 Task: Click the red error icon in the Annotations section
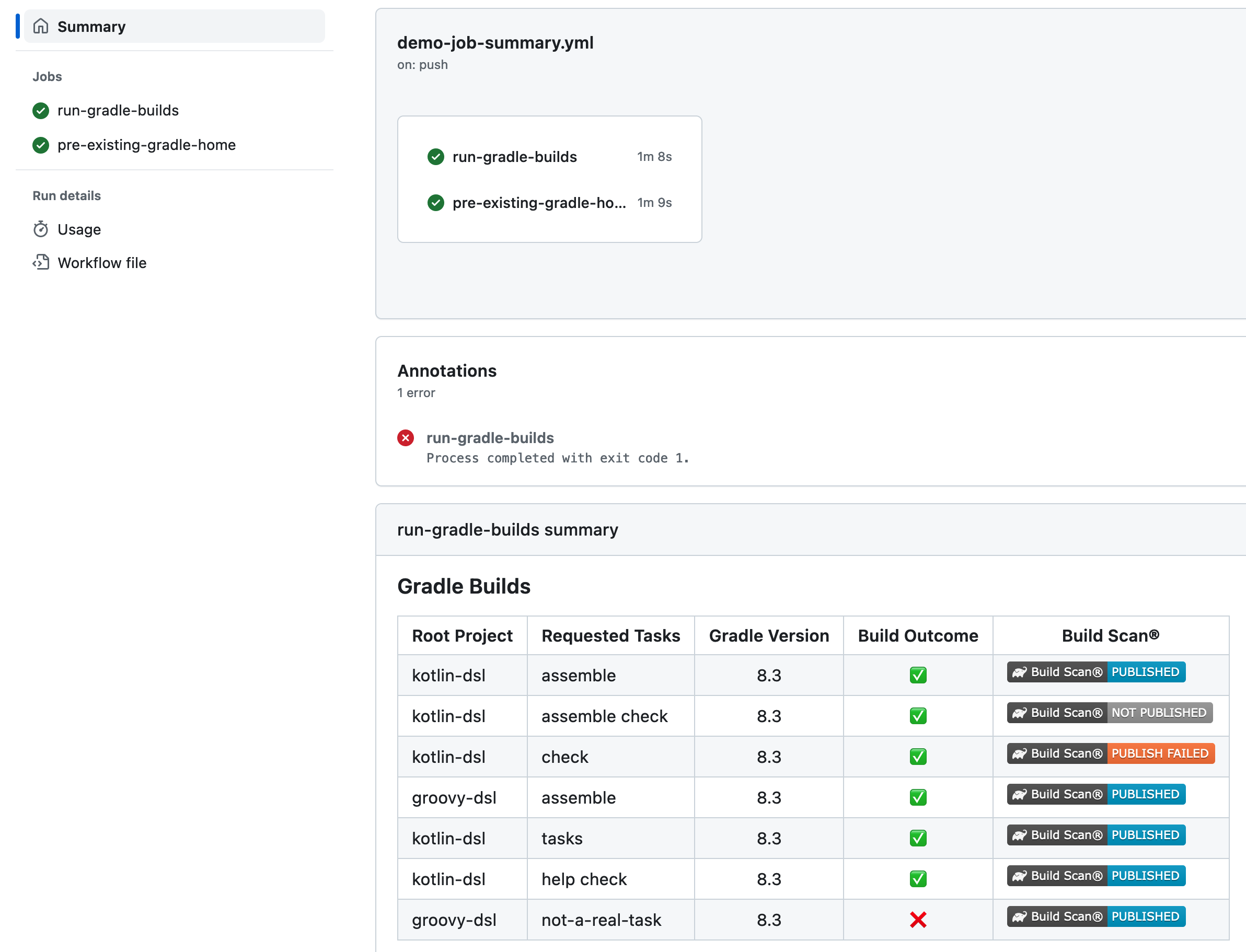point(406,437)
